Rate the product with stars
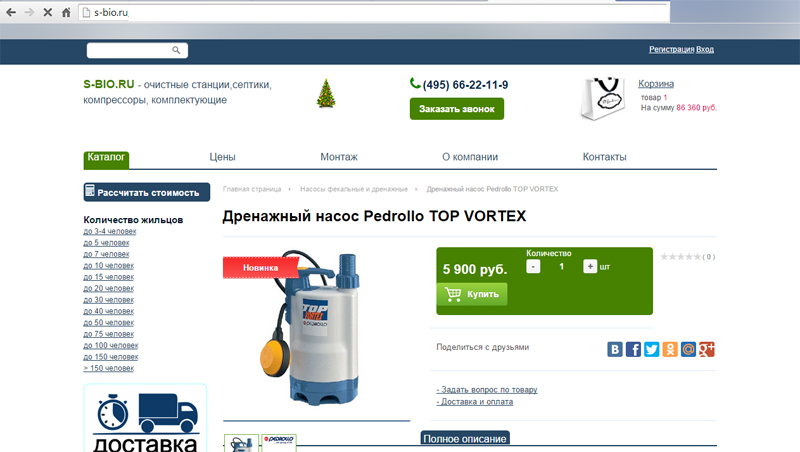The height and width of the screenshot is (452, 800). coord(680,257)
